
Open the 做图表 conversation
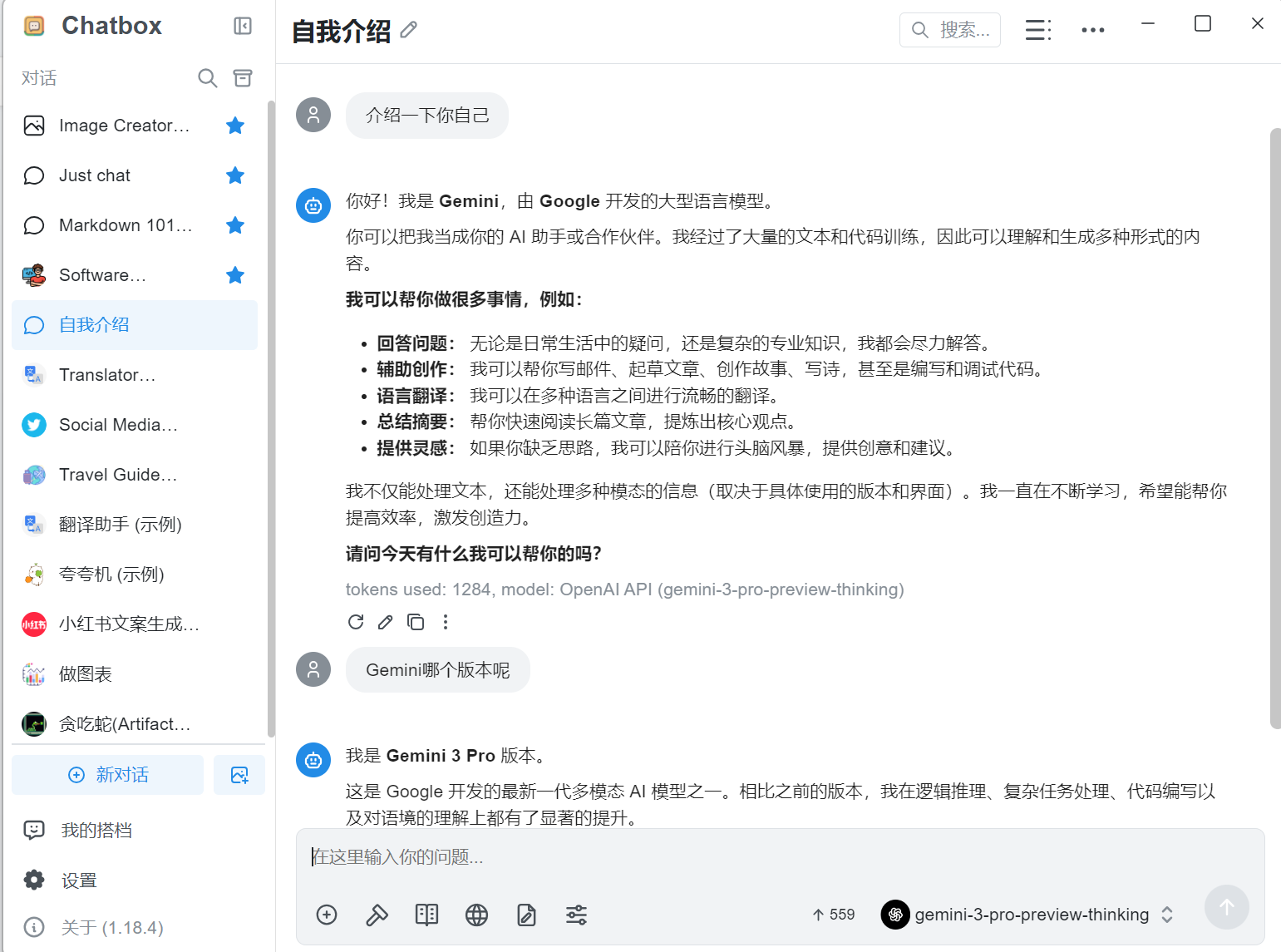click(135, 674)
